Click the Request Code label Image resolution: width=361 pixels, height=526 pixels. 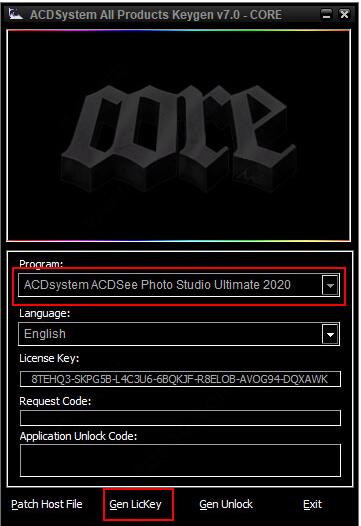(x=55, y=401)
